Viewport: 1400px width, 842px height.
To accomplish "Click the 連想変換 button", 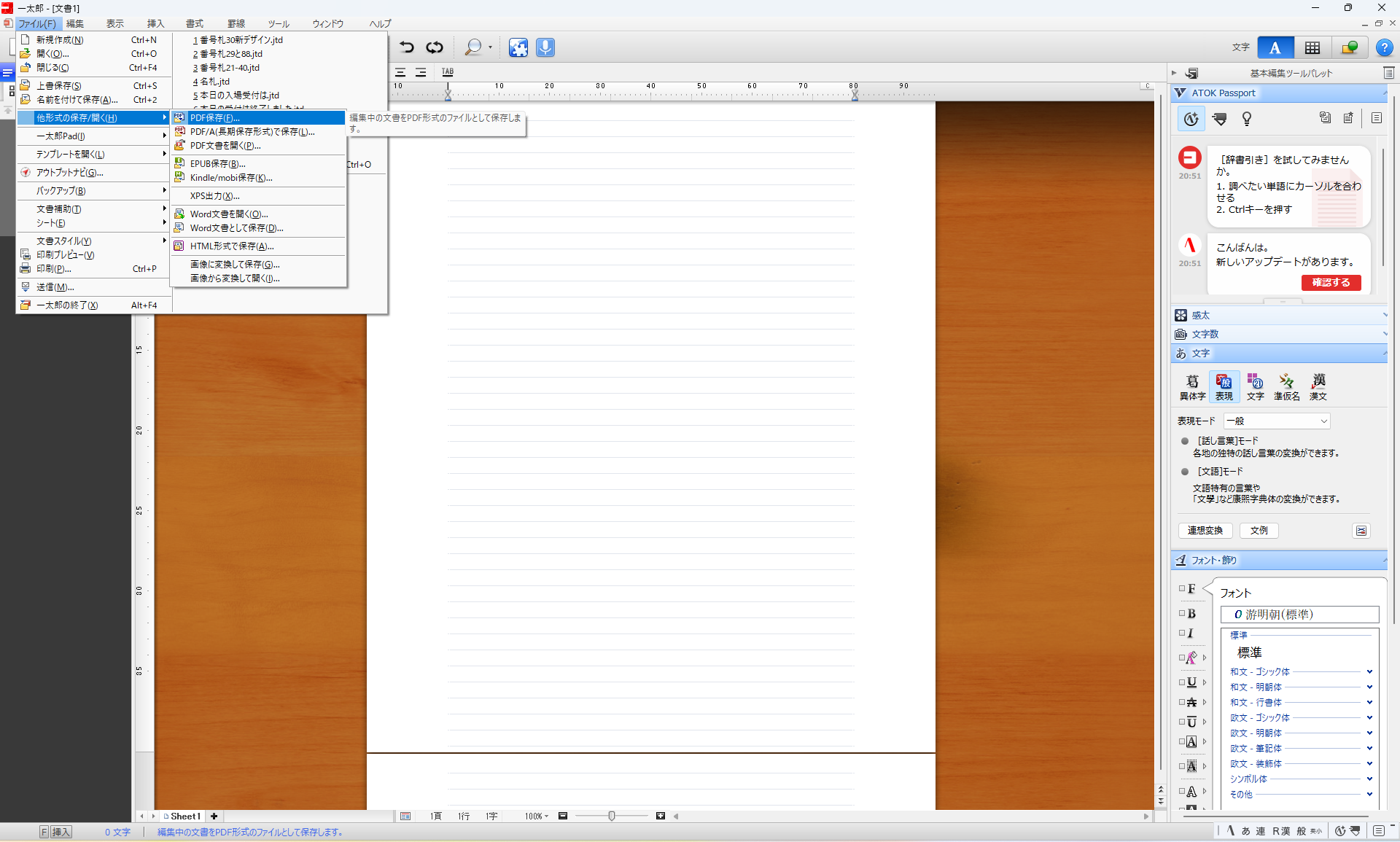I will click(1205, 530).
